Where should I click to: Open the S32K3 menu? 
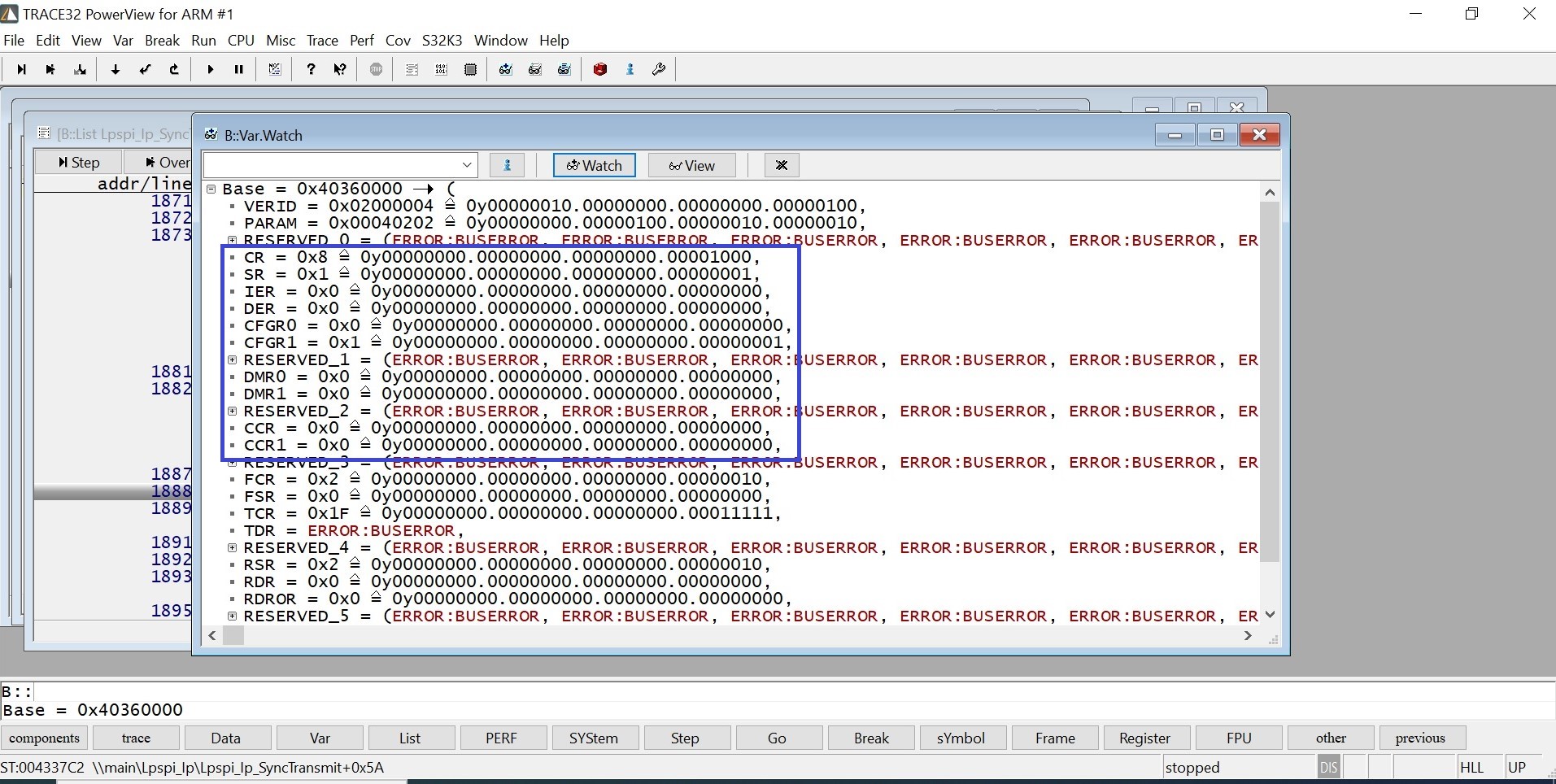442,41
